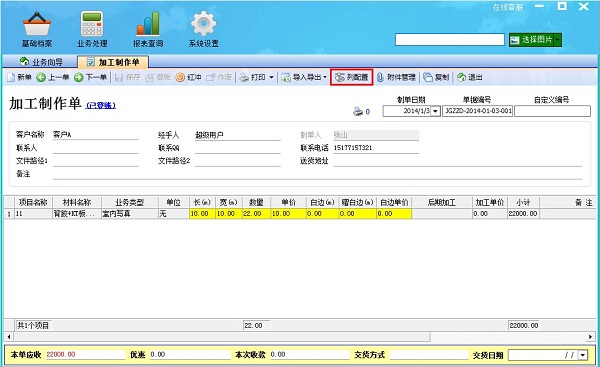Screen dimensions: 600x367
Task: Click the 交货方式 field
Action: (x=429, y=355)
